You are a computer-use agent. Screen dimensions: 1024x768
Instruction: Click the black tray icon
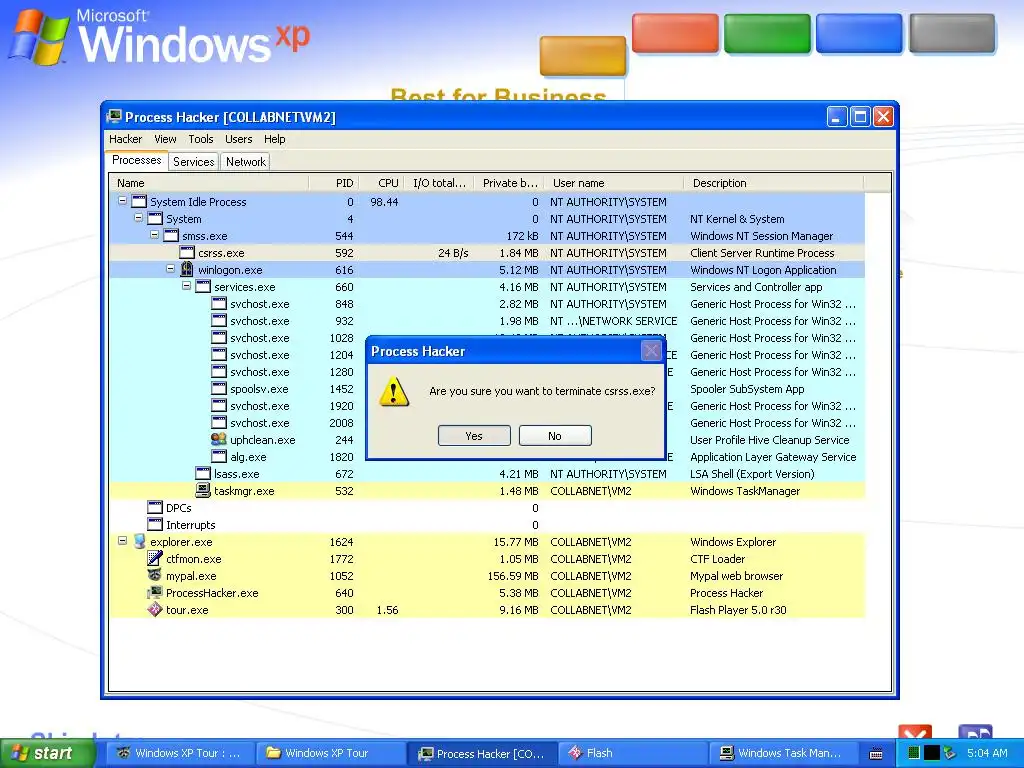coord(931,753)
